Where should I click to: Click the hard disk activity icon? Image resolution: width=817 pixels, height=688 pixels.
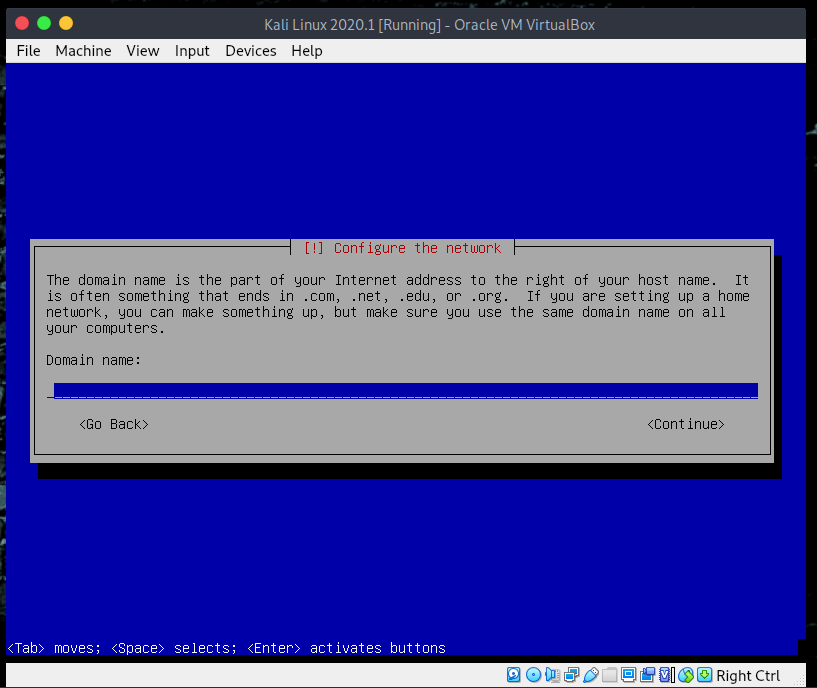(x=513, y=675)
